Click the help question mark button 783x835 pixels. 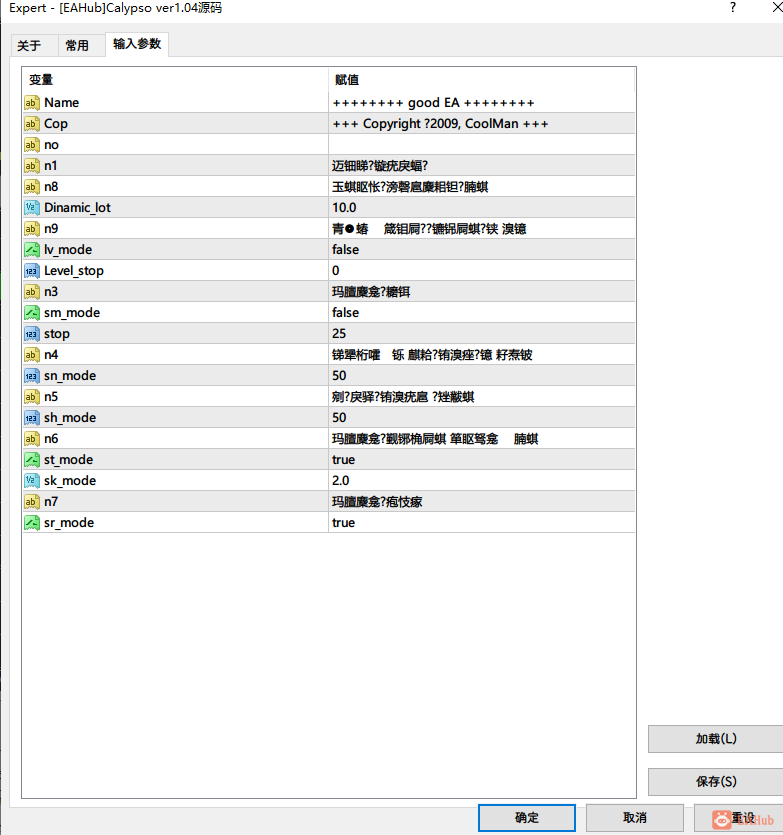[733, 7]
